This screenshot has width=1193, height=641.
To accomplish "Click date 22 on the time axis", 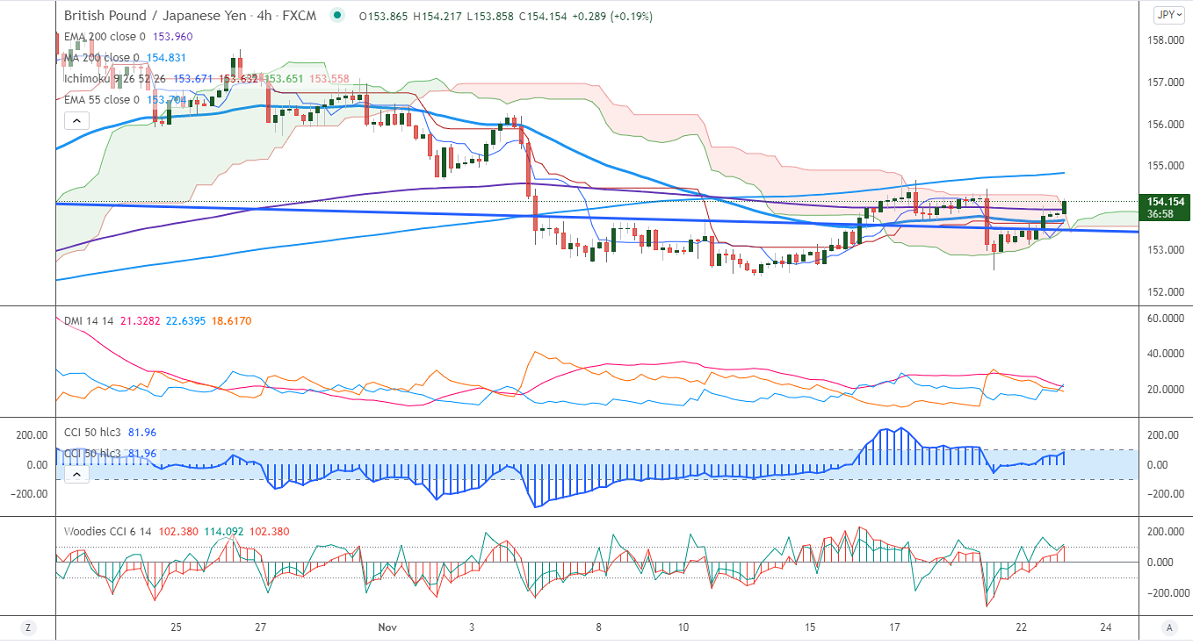I will [1021, 627].
